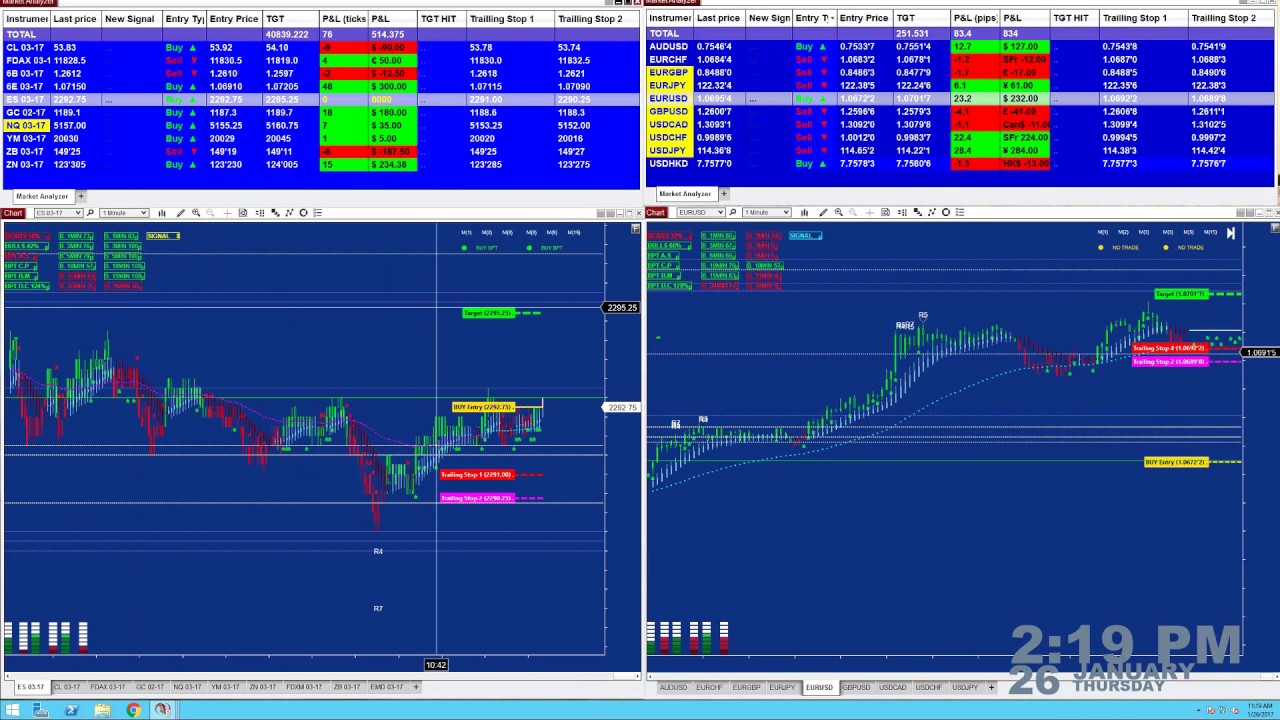
Task: Zoom in on the EURUSD chart
Action: tap(838, 212)
